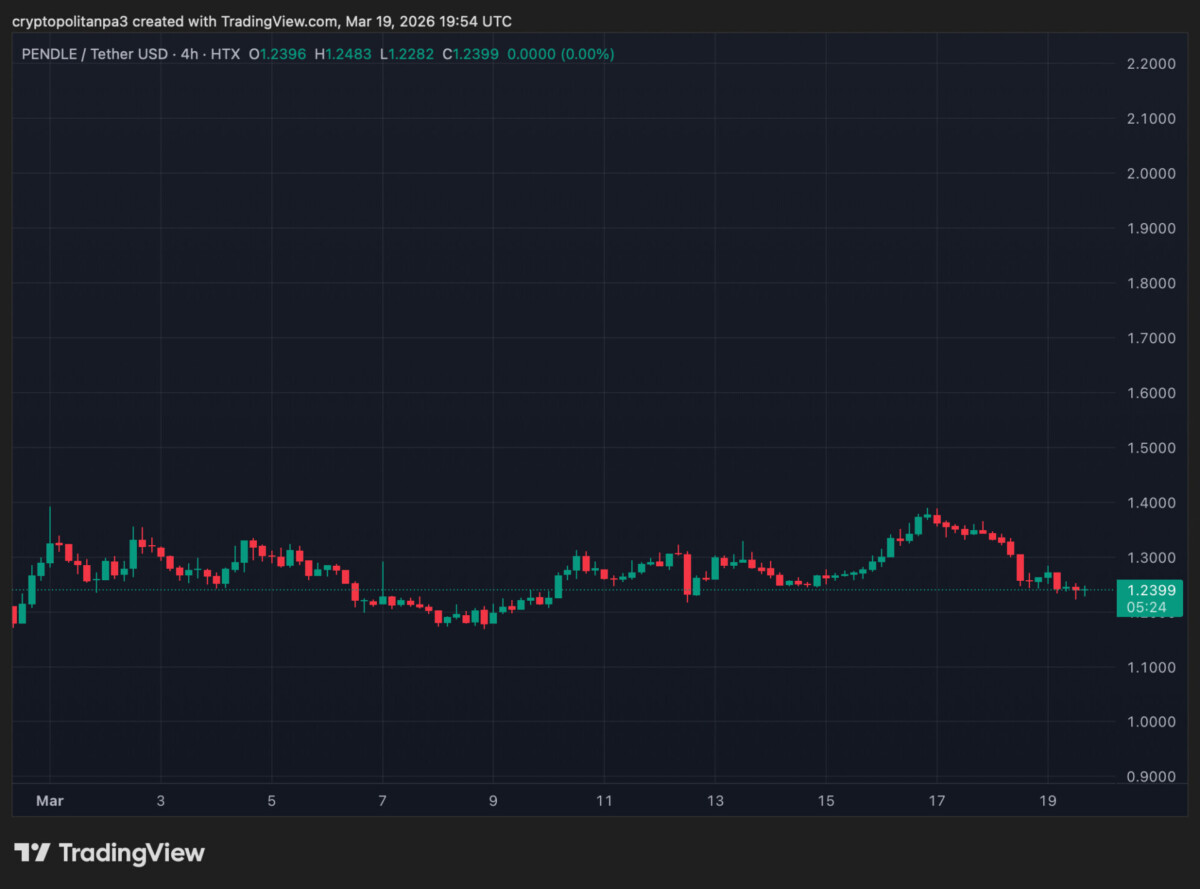1200x889 pixels.
Task: Click the HTX exchange label
Action: [x=224, y=54]
